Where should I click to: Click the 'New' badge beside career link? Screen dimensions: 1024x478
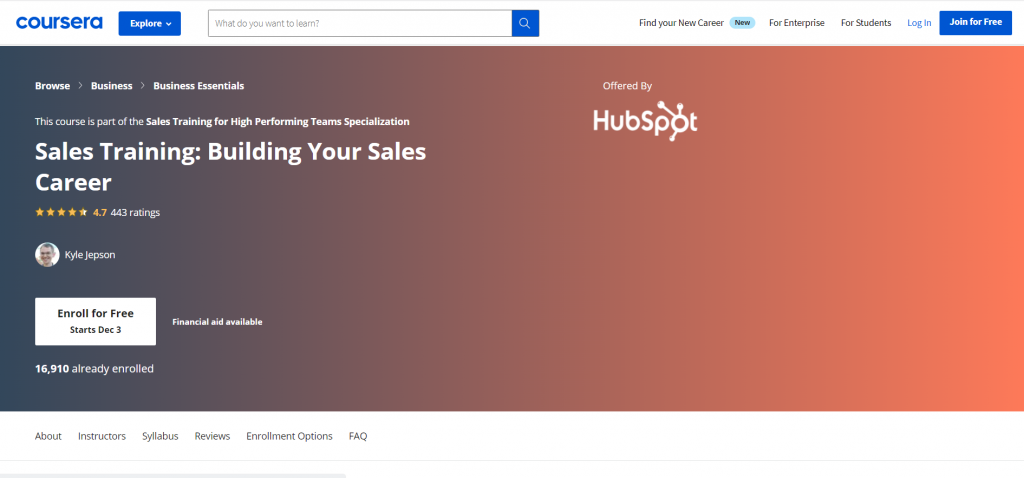pos(742,23)
